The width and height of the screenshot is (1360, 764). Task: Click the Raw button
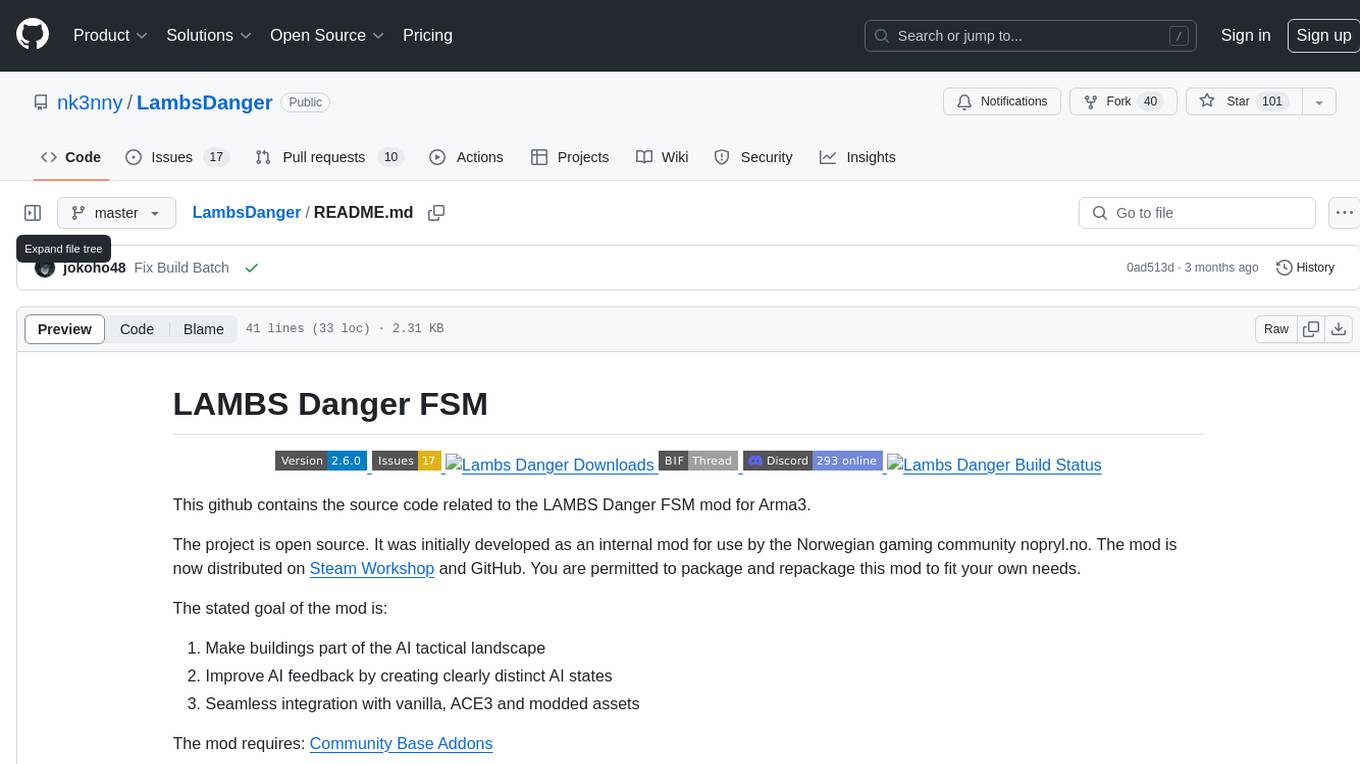(x=1276, y=329)
